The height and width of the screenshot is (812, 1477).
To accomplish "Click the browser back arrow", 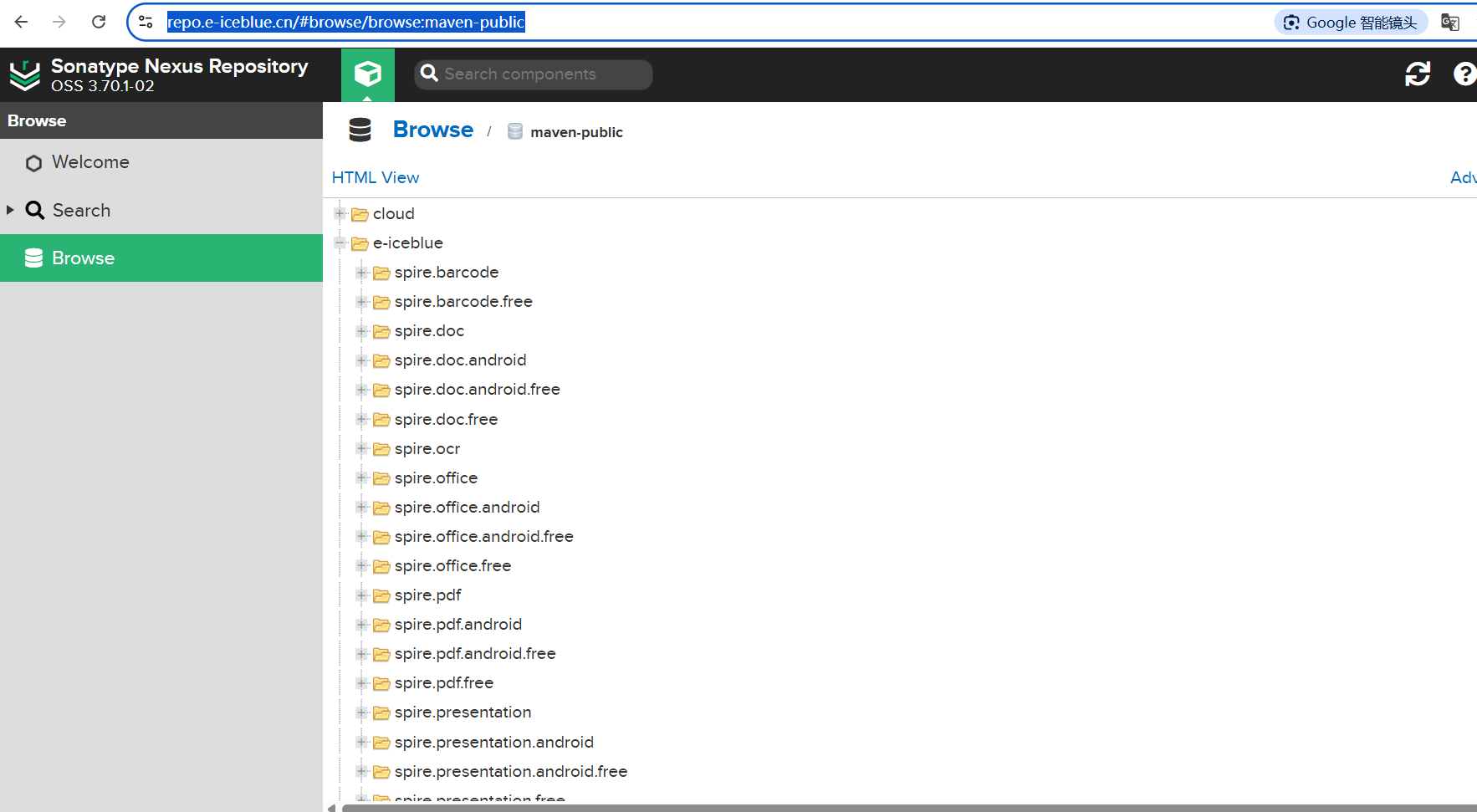I will [20, 22].
